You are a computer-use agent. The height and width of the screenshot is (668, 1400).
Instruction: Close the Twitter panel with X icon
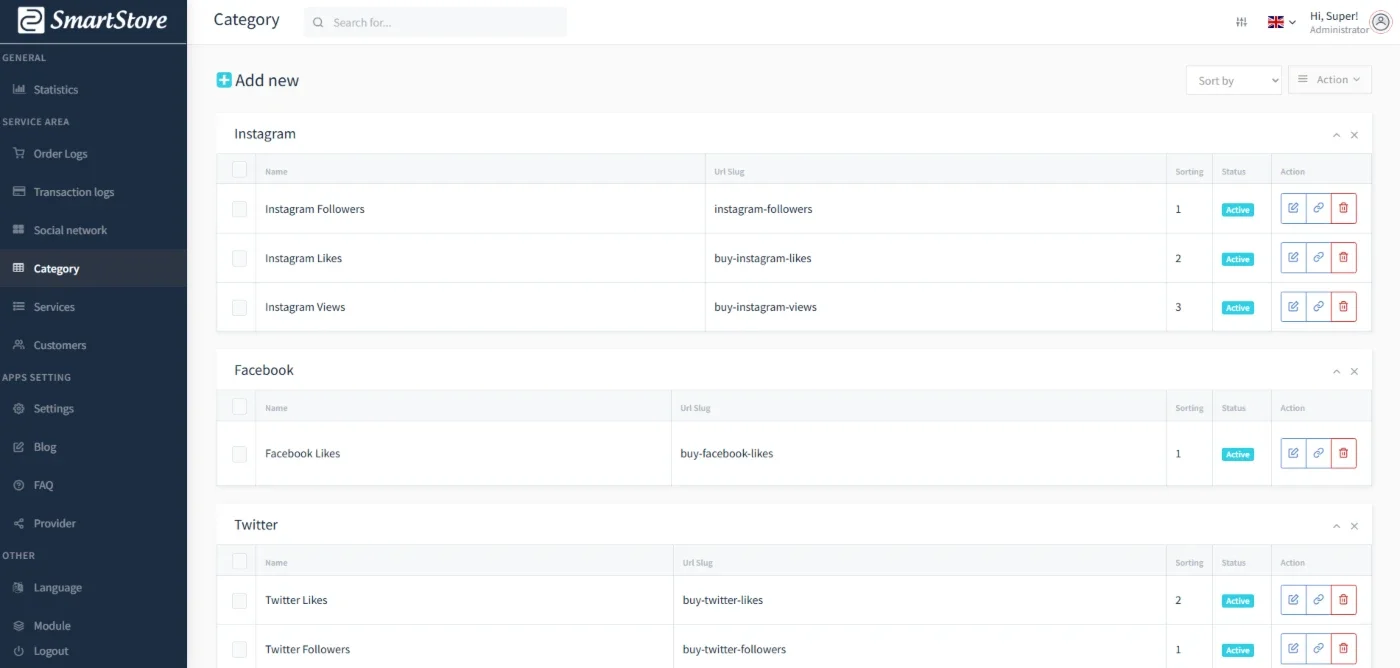1354,526
